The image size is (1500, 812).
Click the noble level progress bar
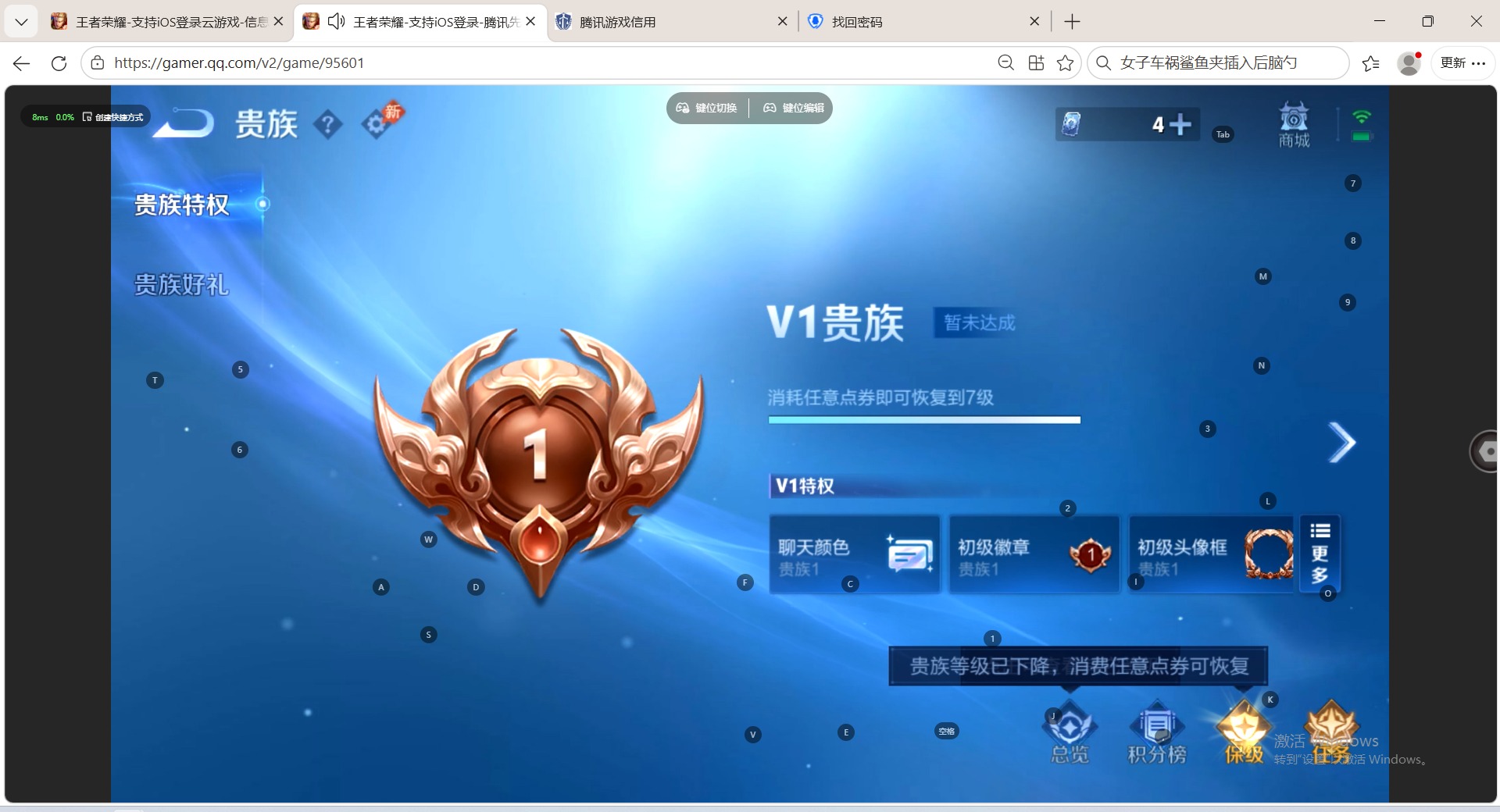click(924, 420)
